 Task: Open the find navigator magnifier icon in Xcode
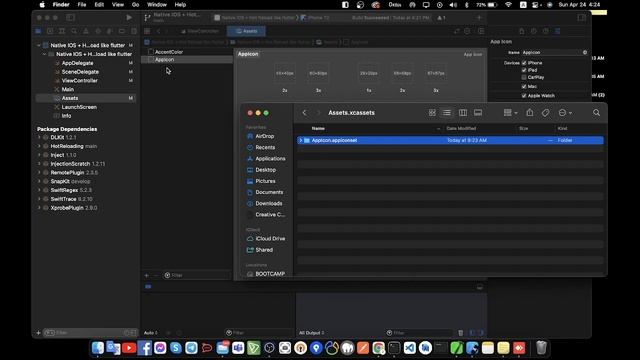tap(74, 31)
